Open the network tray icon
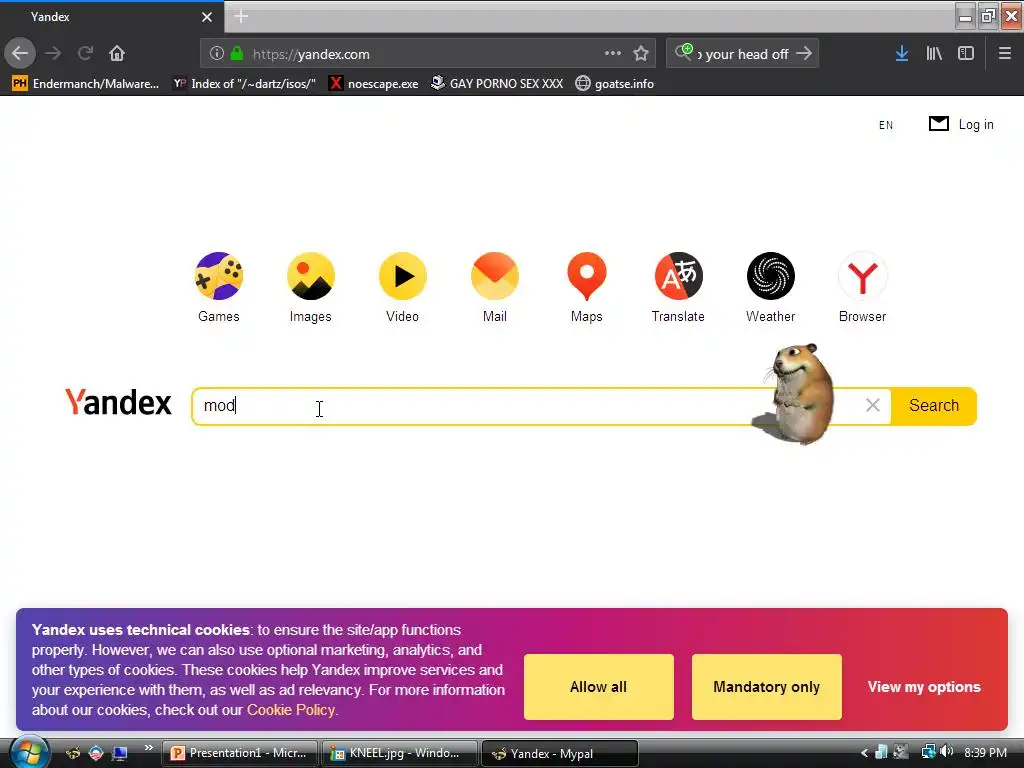1024x768 pixels. [927, 752]
